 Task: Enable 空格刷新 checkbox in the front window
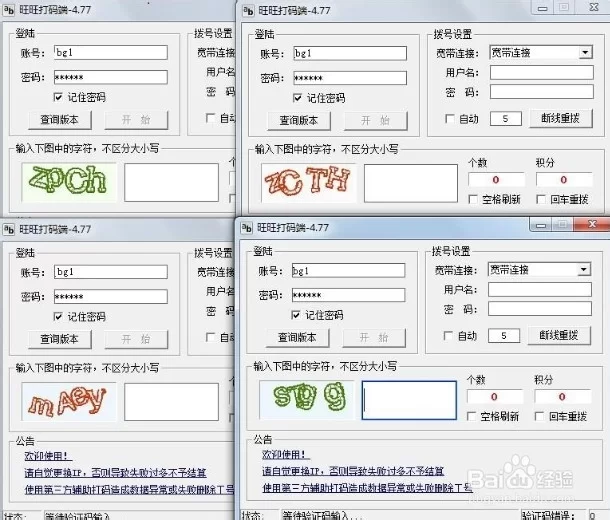tap(473, 416)
